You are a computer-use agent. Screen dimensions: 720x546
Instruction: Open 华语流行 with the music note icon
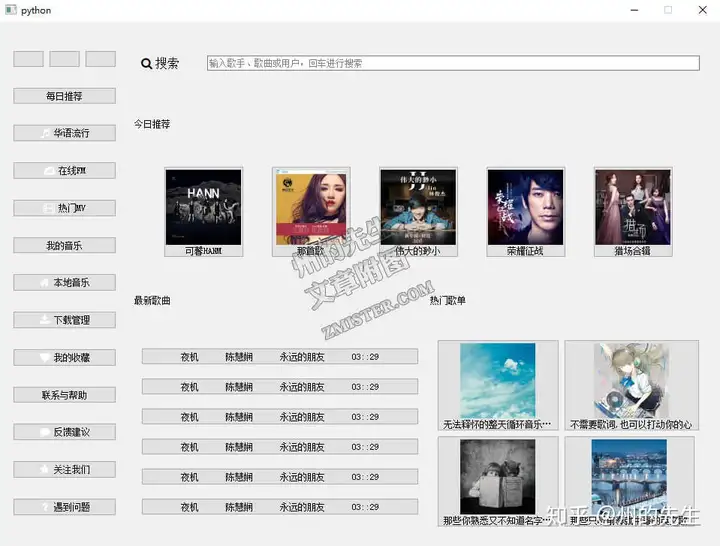(x=64, y=133)
